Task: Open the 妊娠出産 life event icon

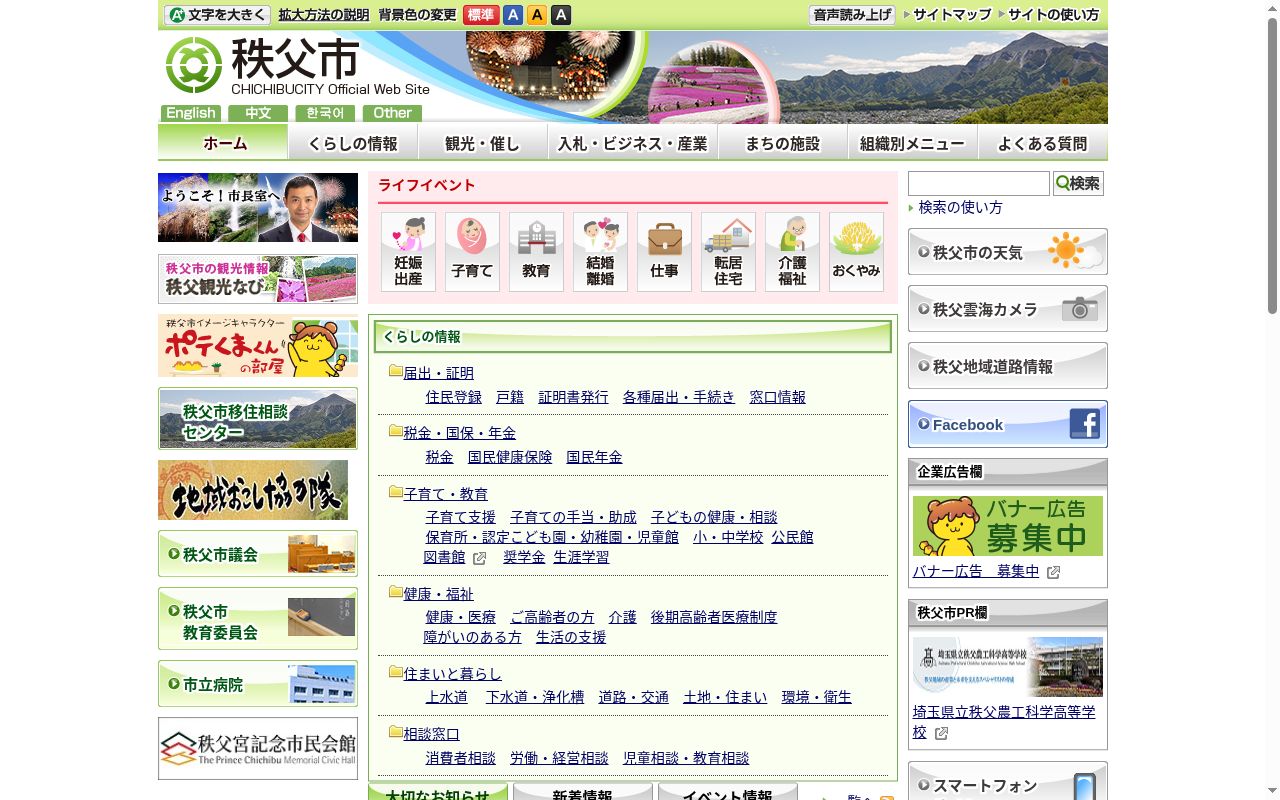Action: click(x=408, y=252)
